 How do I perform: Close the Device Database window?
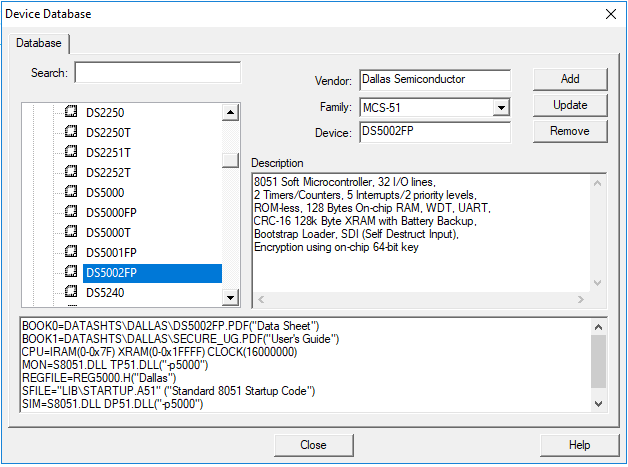611,14
